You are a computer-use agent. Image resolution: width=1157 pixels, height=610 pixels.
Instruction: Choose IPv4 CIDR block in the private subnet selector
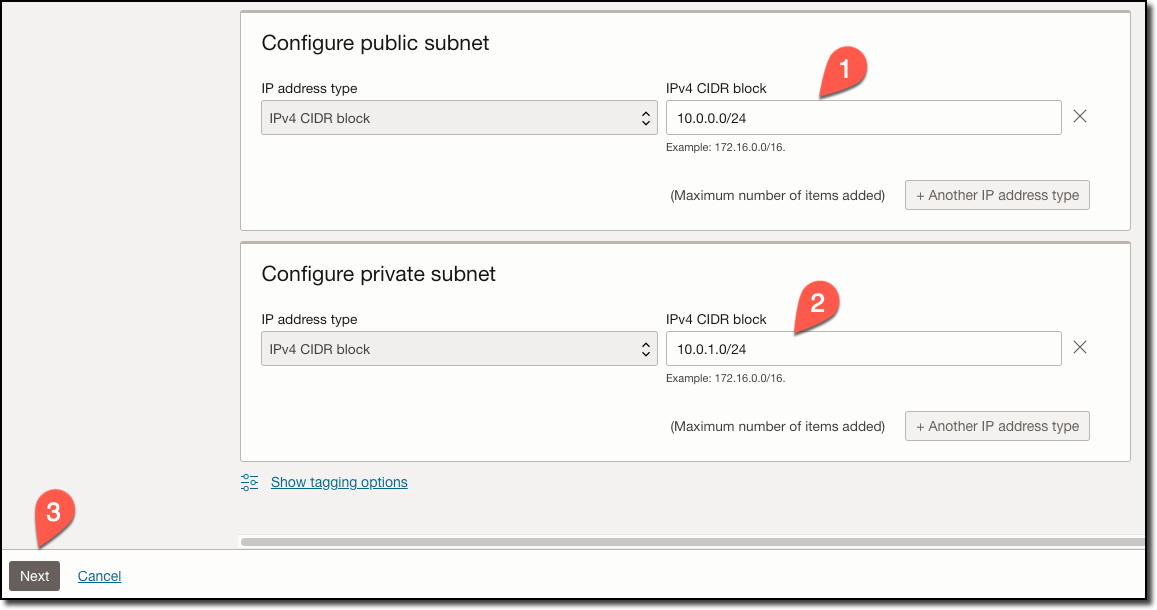click(x=459, y=348)
